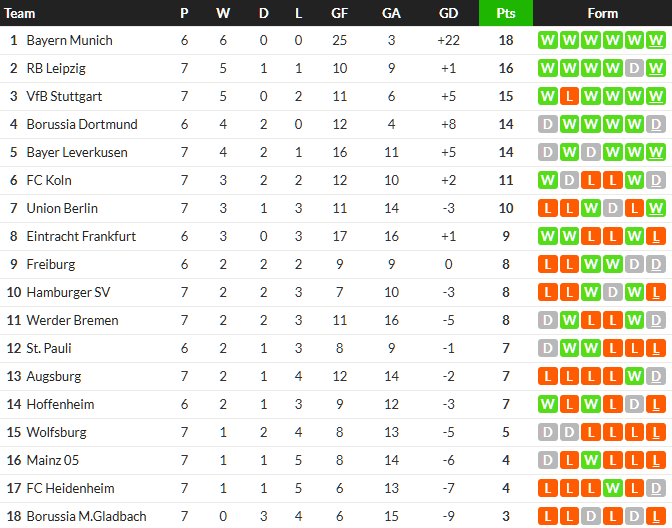Click the Team column header

pyautogui.click(x=20, y=13)
